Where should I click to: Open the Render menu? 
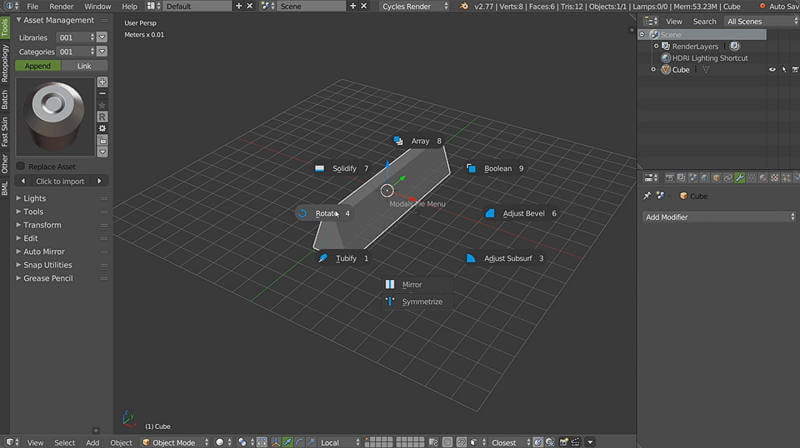coord(62,6)
